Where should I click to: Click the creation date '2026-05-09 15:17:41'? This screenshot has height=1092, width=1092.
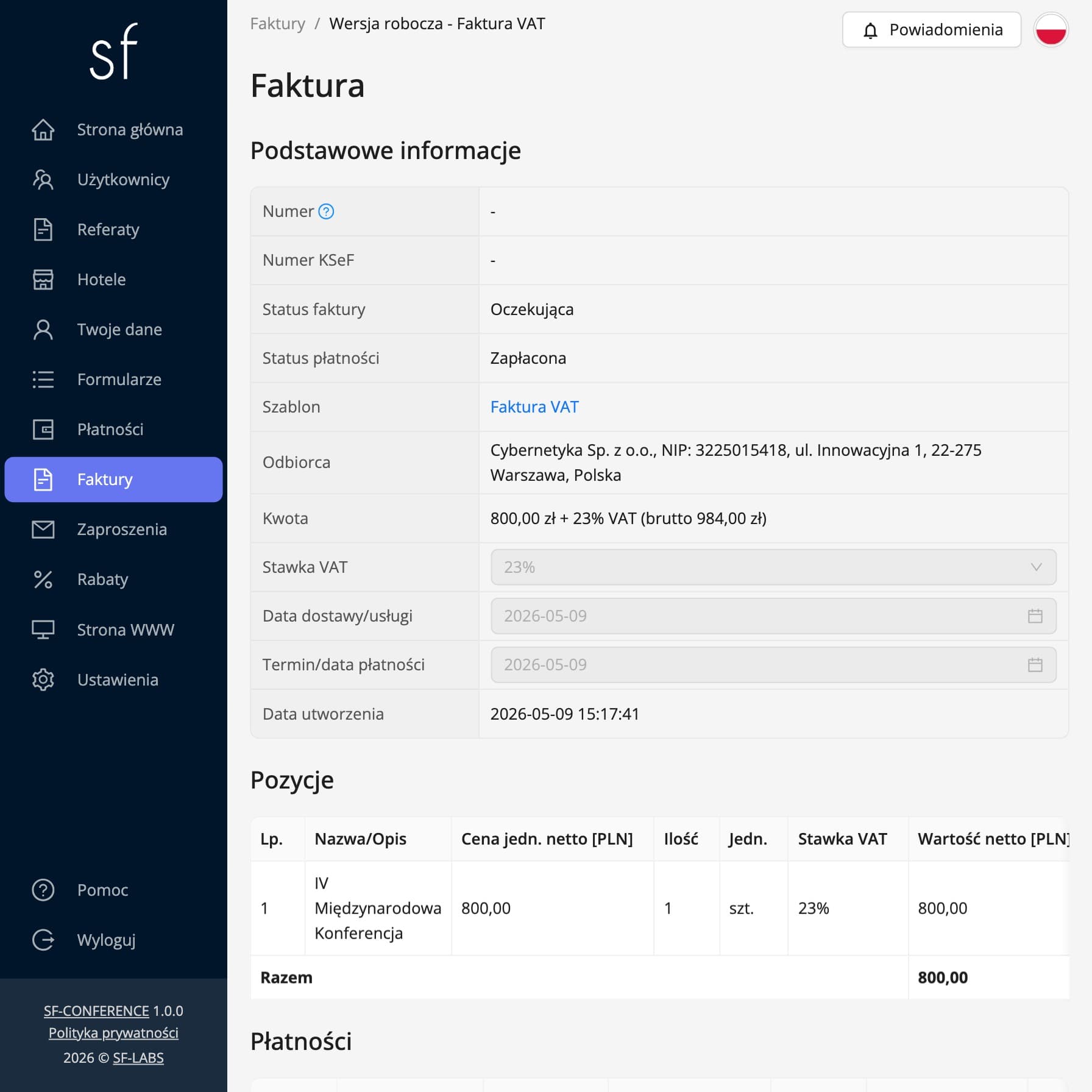(565, 714)
